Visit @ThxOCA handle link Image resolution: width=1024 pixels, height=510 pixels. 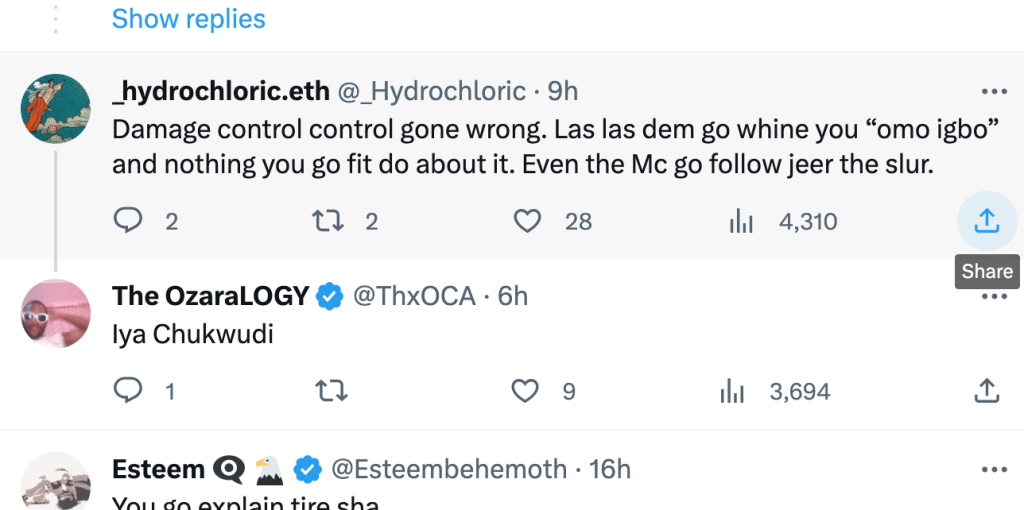click(414, 296)
